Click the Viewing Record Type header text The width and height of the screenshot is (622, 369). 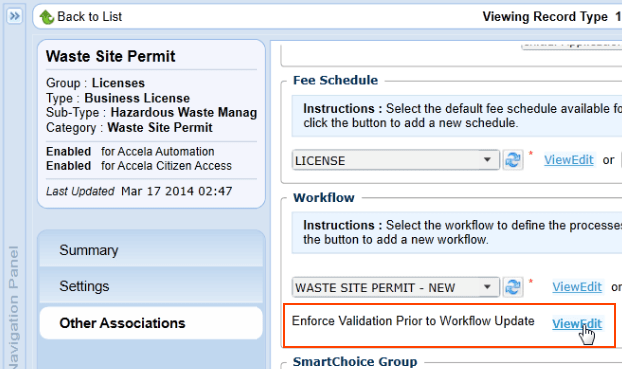(545, 17)
